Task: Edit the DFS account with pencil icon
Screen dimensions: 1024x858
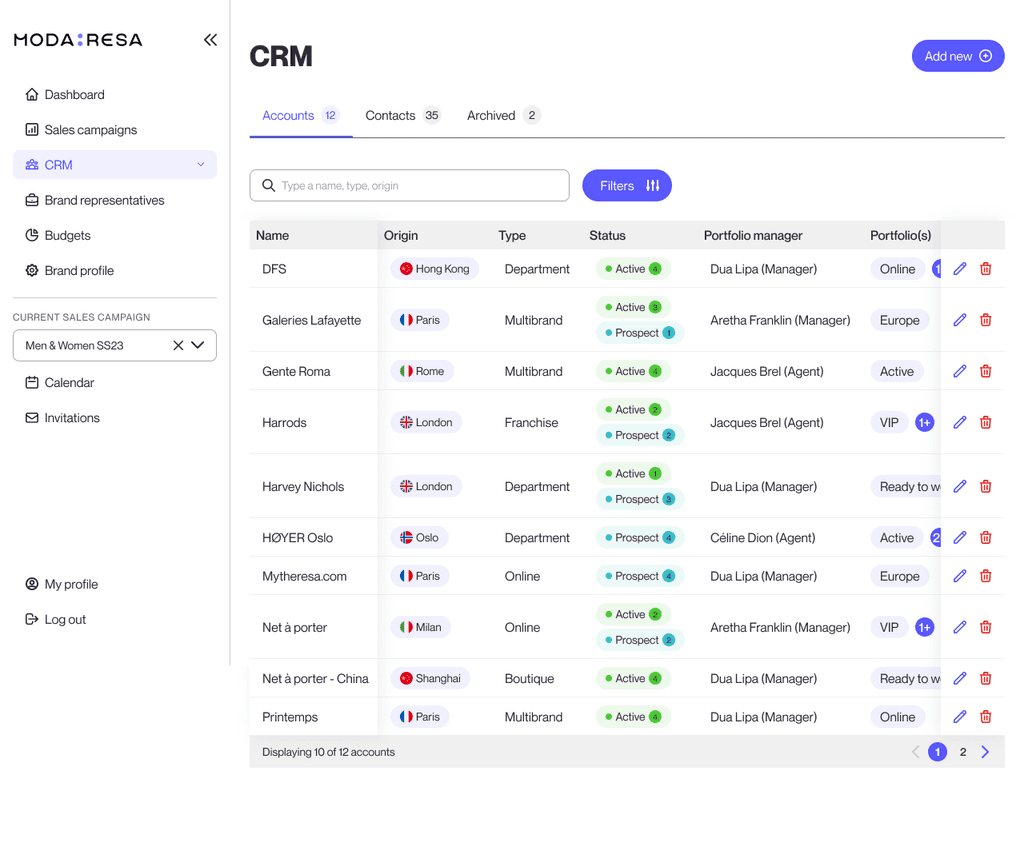Action: tap(959, 269)
